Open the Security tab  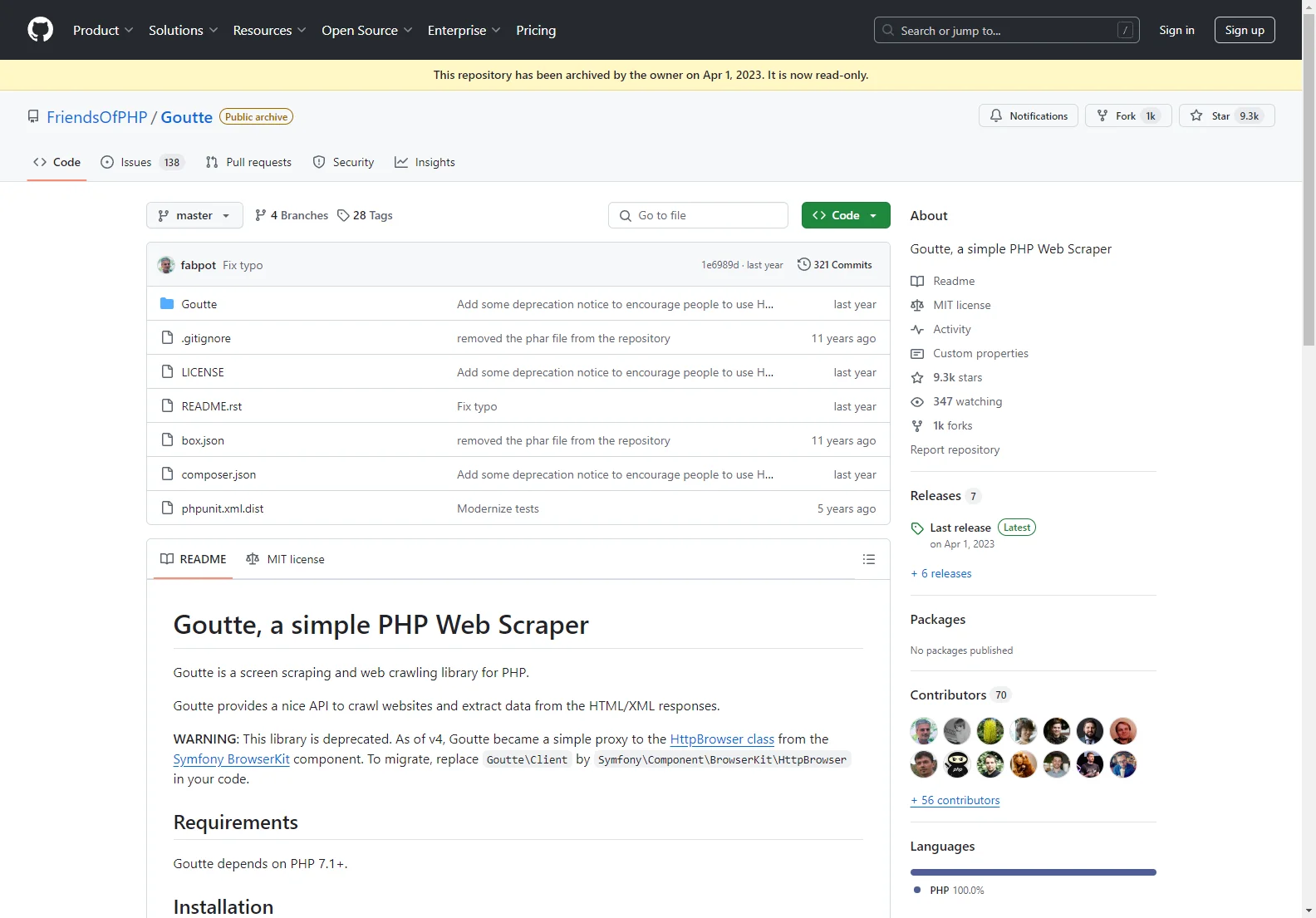[343, 162]
